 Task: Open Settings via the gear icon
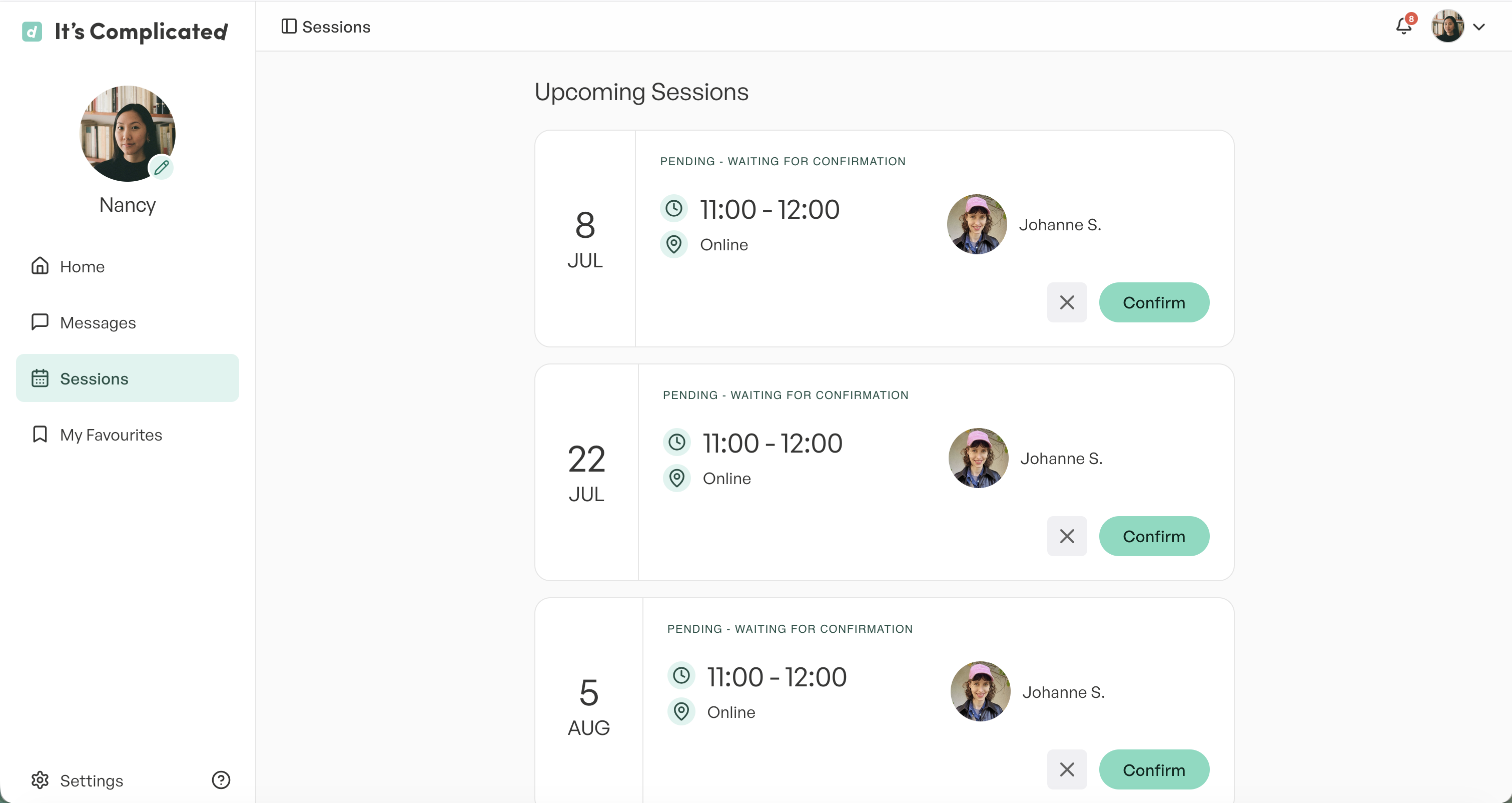(40, 780)
